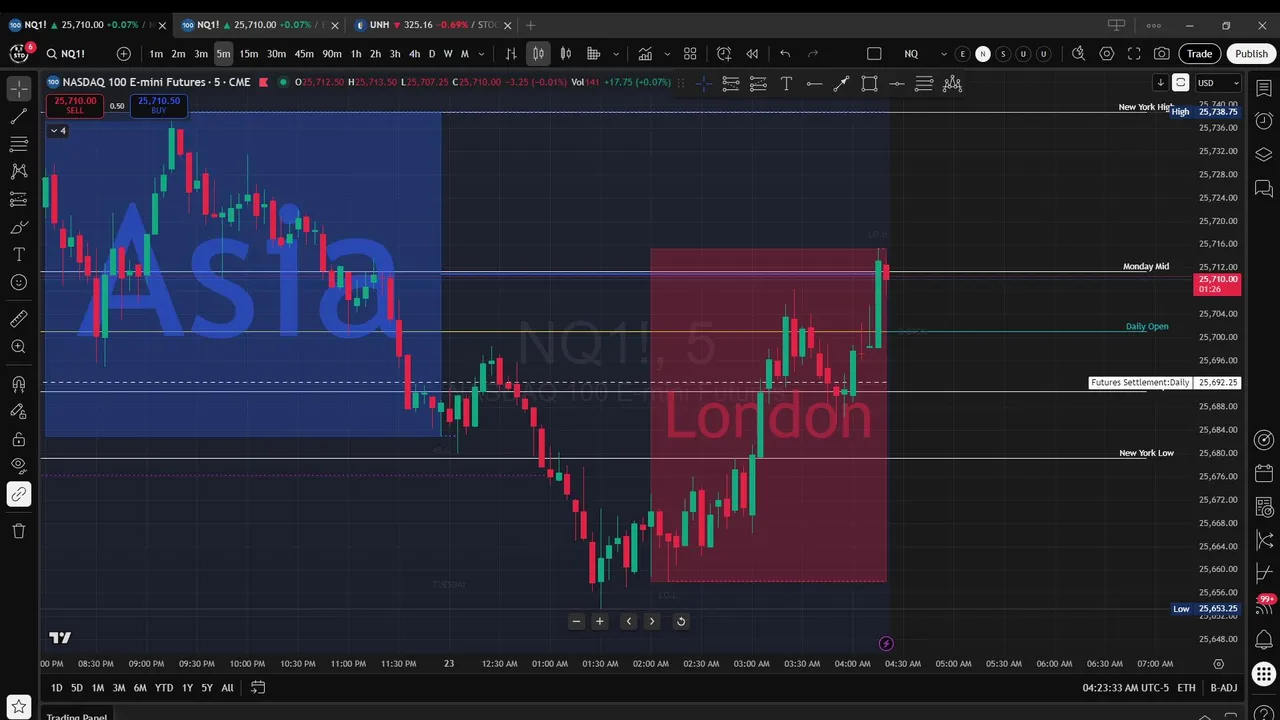
Task: Click the add symbol compare plus icon
Action: point(124,54)
